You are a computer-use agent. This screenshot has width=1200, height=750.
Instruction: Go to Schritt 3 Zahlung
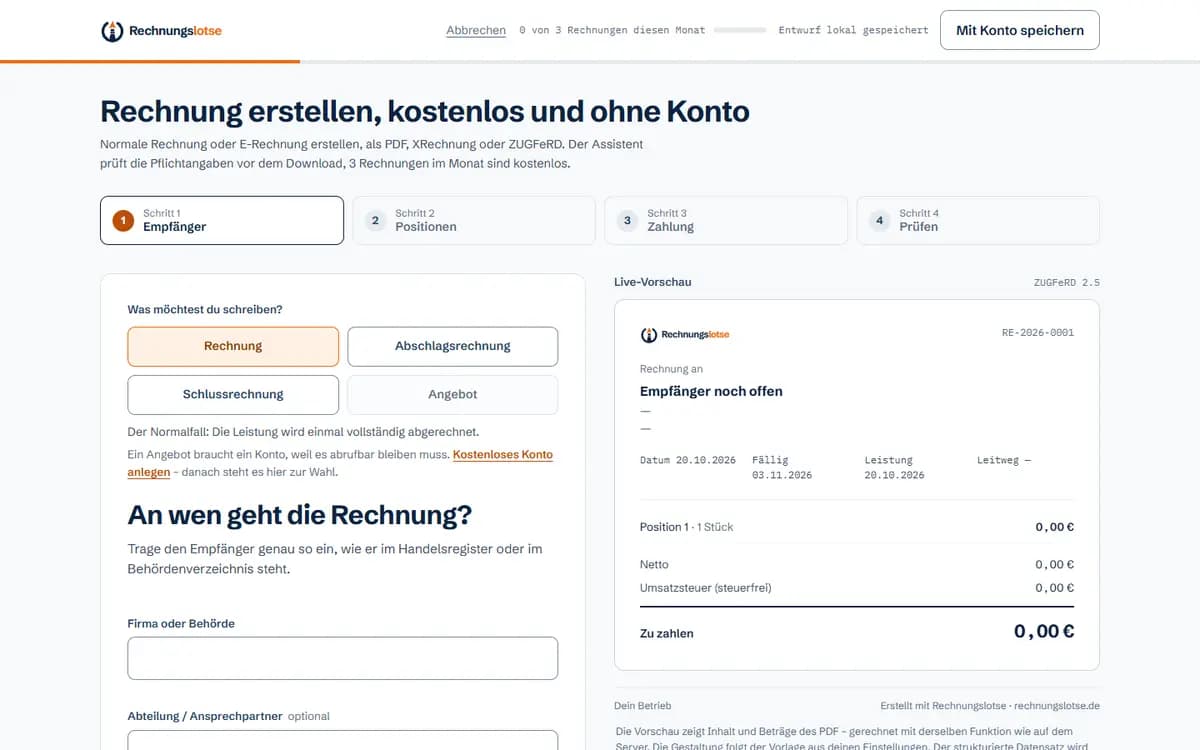click(726, 220)
